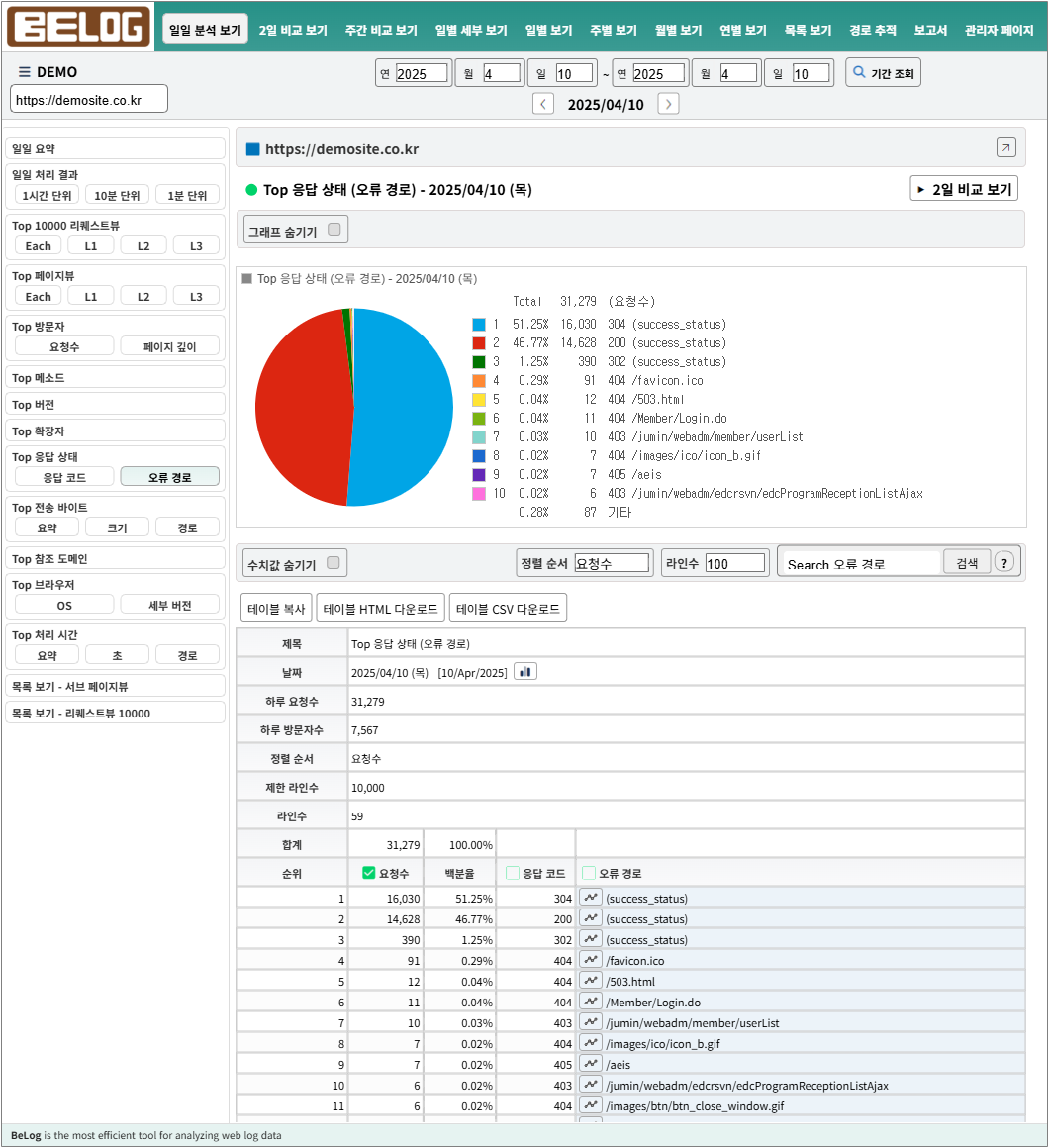Open trend icon for /jumin/webadm/member/userList row

click(x=591, y=1022)
